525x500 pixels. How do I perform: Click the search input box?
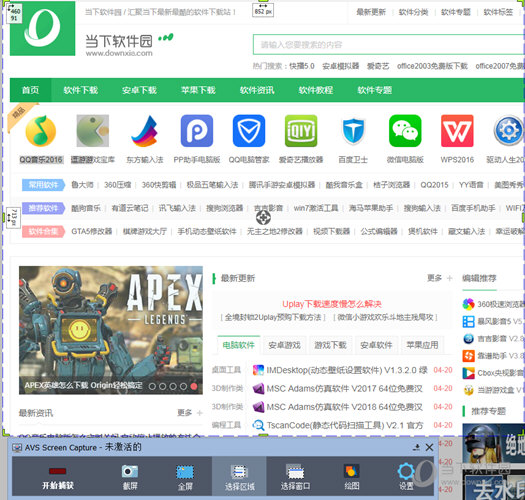(x=388, y=45)
